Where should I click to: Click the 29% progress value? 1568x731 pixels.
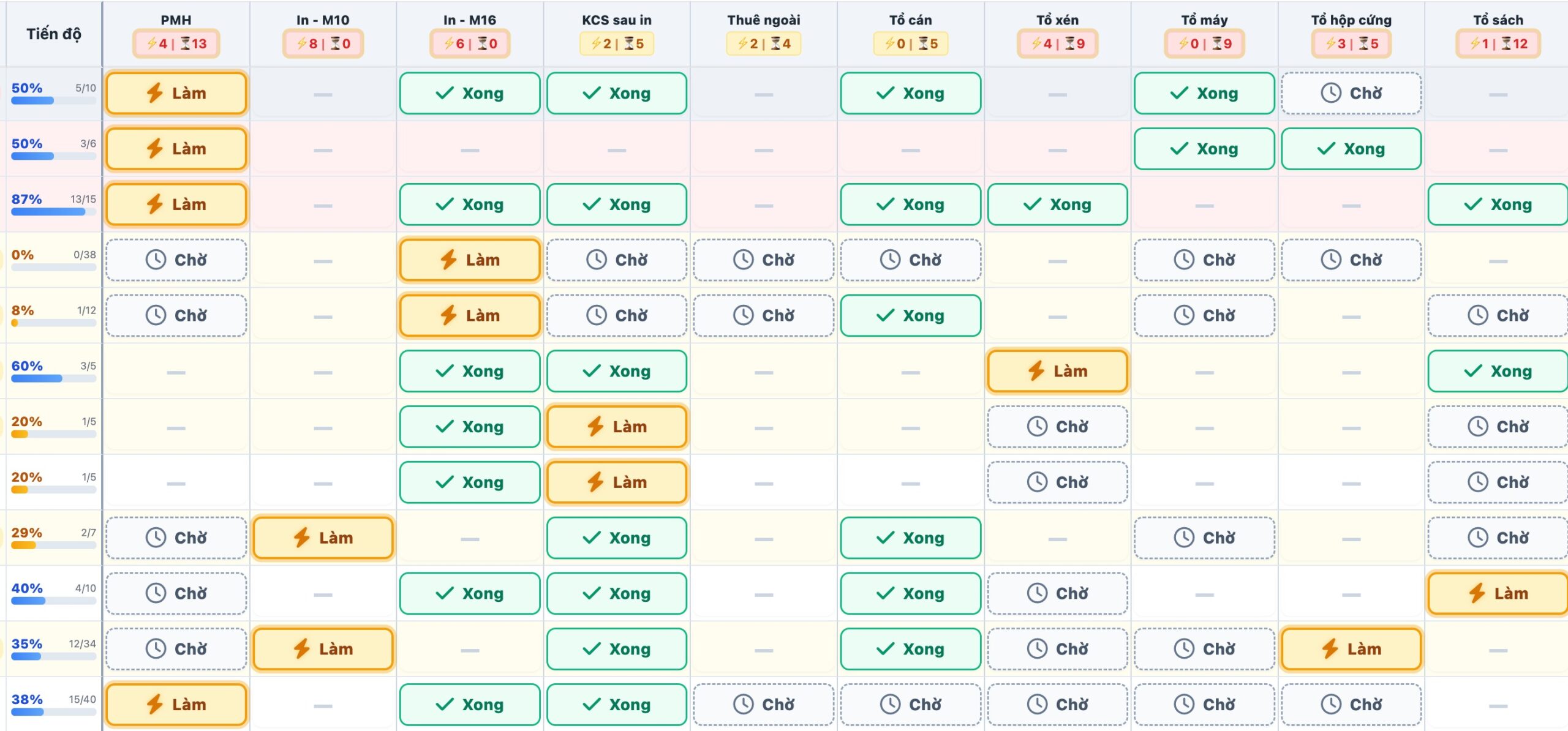coord(27,533)
